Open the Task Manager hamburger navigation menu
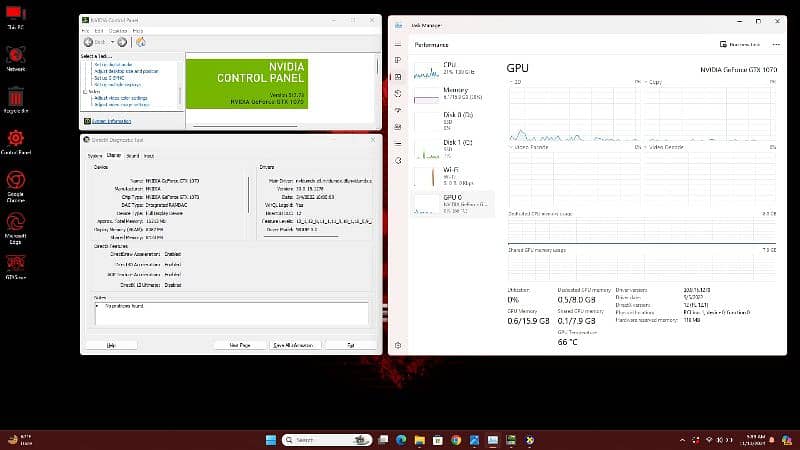 point(399,44)
